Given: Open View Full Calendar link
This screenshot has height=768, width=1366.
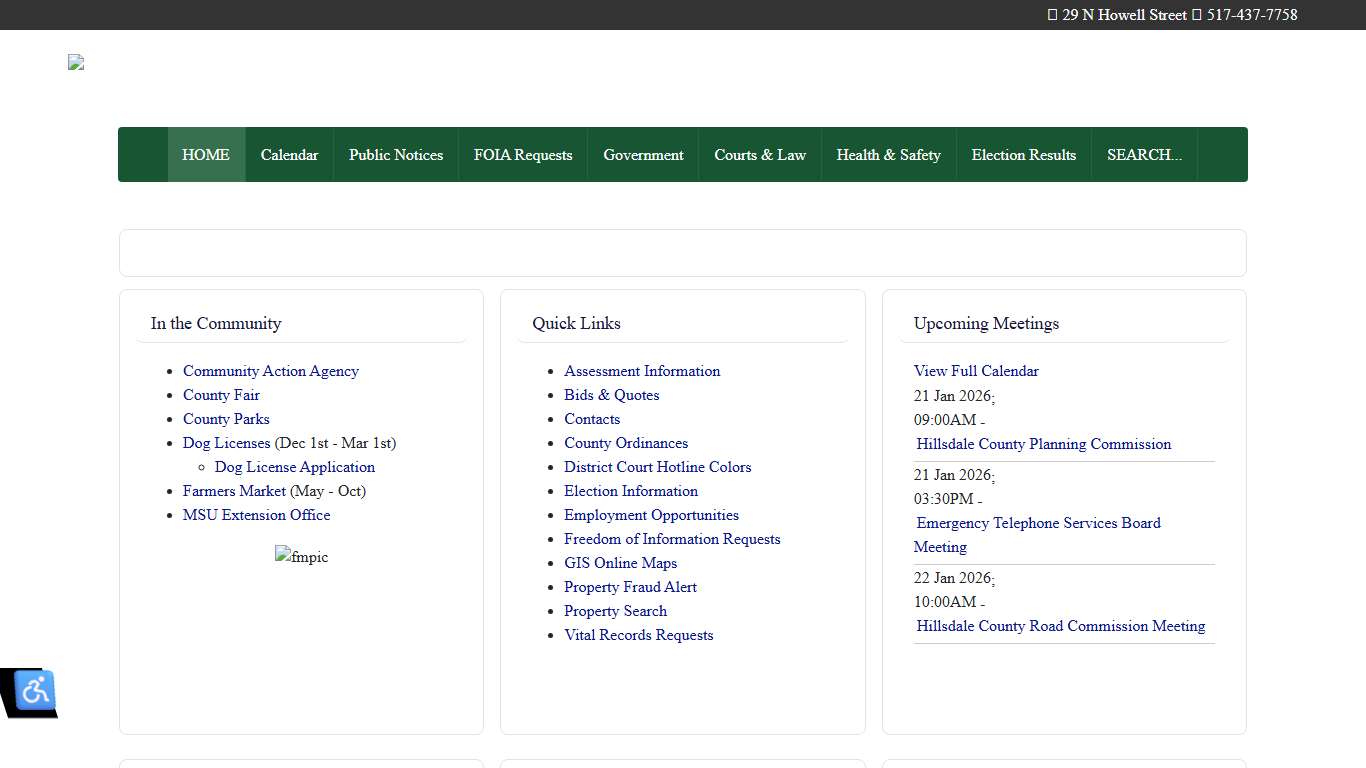Looking at the screenshot, I should click(x=976, y=371).
